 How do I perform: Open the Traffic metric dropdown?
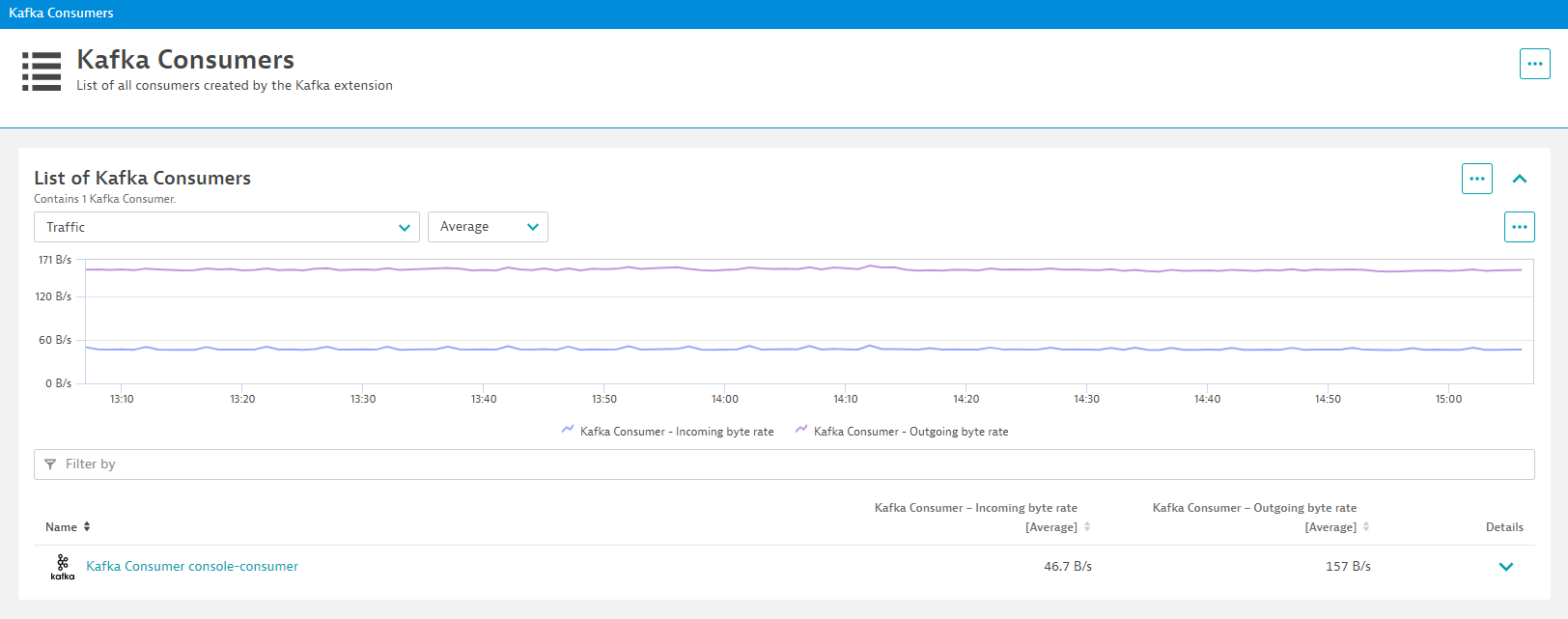pyautogui.click(x=227, y=227)
